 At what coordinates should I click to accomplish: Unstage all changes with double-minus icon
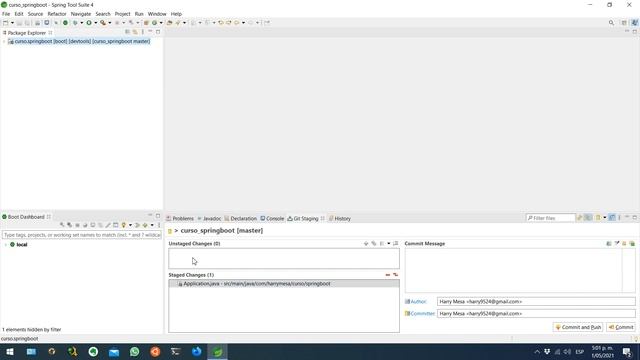pos(395,275)
